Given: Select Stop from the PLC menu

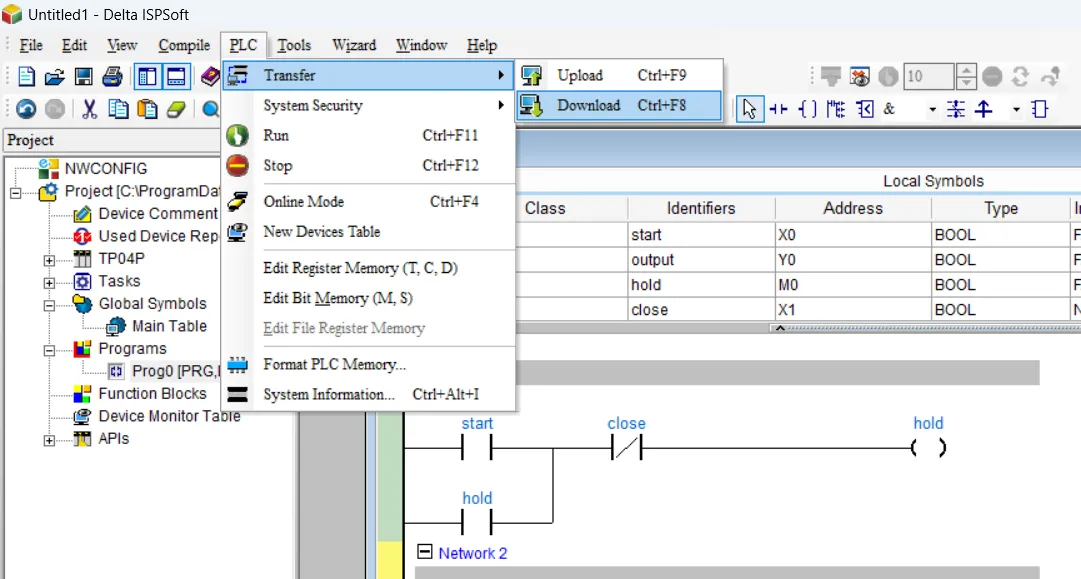Looking at the screenshot, I should click(x=368, y=165).
